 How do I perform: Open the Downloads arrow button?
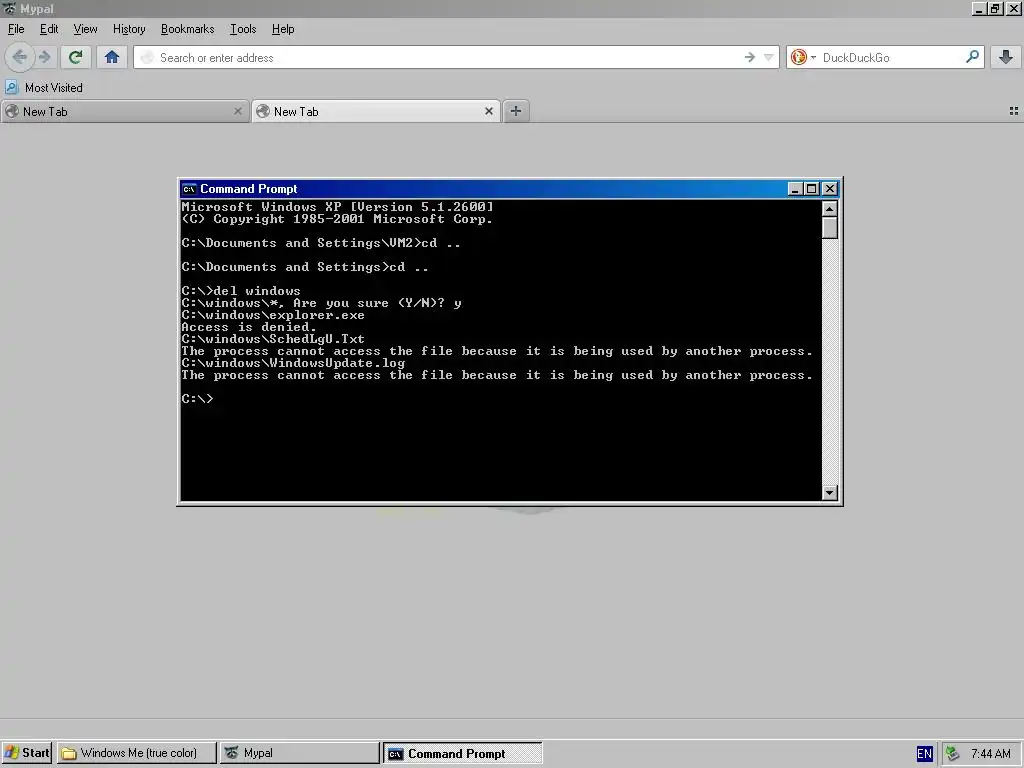click(1006, 57)
